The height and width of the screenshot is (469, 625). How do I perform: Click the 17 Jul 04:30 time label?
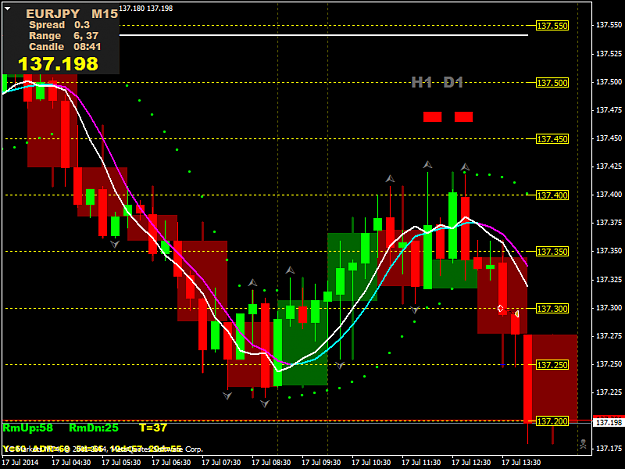(x=71, y=462)
